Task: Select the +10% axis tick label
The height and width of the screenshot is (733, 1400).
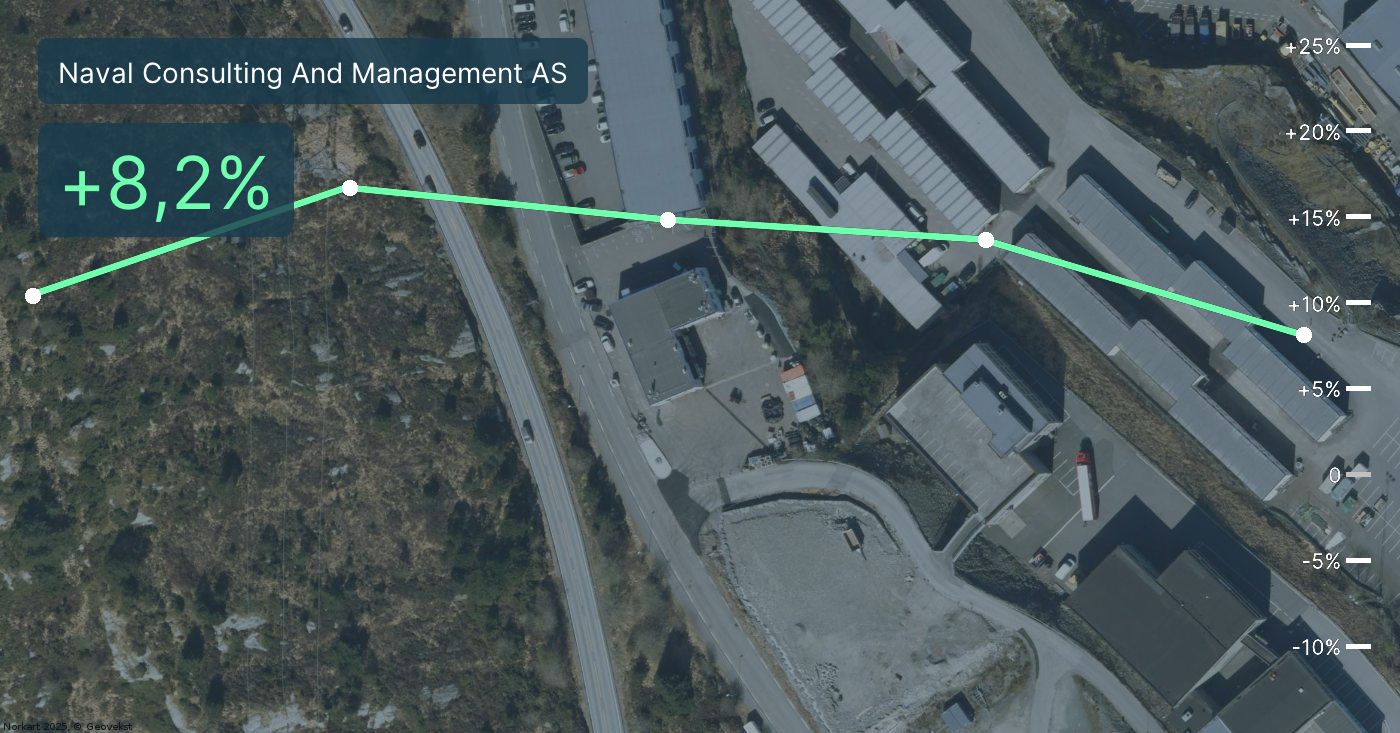Action: click(1313, 304)
